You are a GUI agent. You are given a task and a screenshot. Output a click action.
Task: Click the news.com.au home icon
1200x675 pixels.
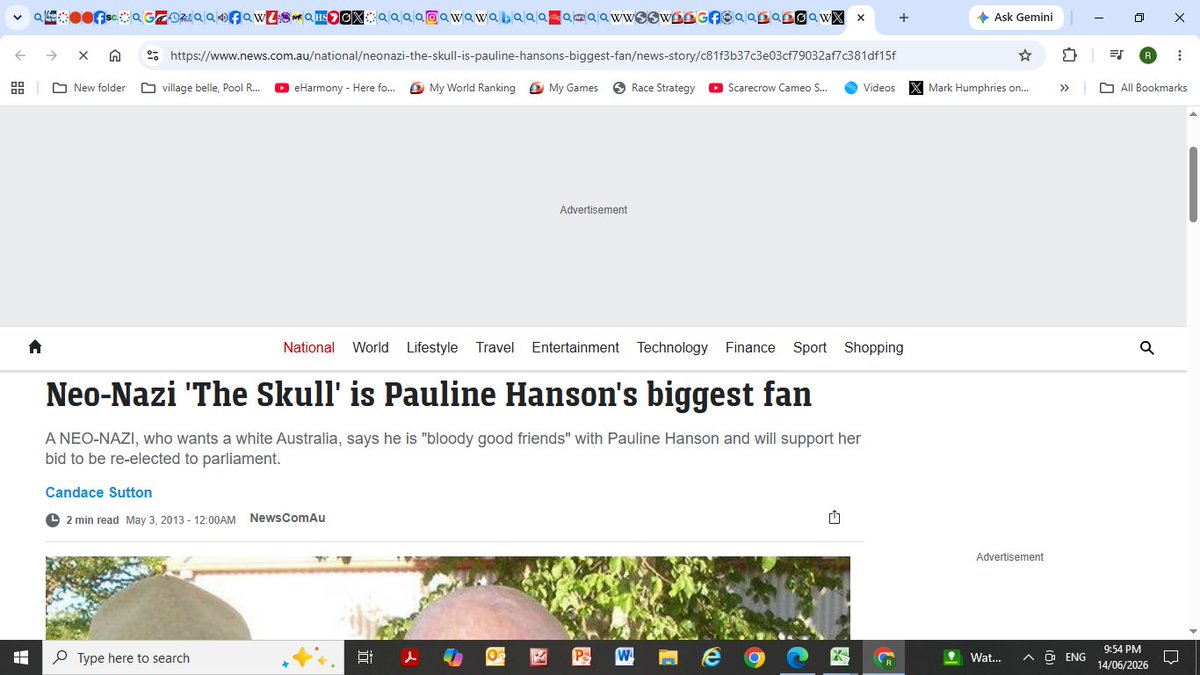[35, 347]
